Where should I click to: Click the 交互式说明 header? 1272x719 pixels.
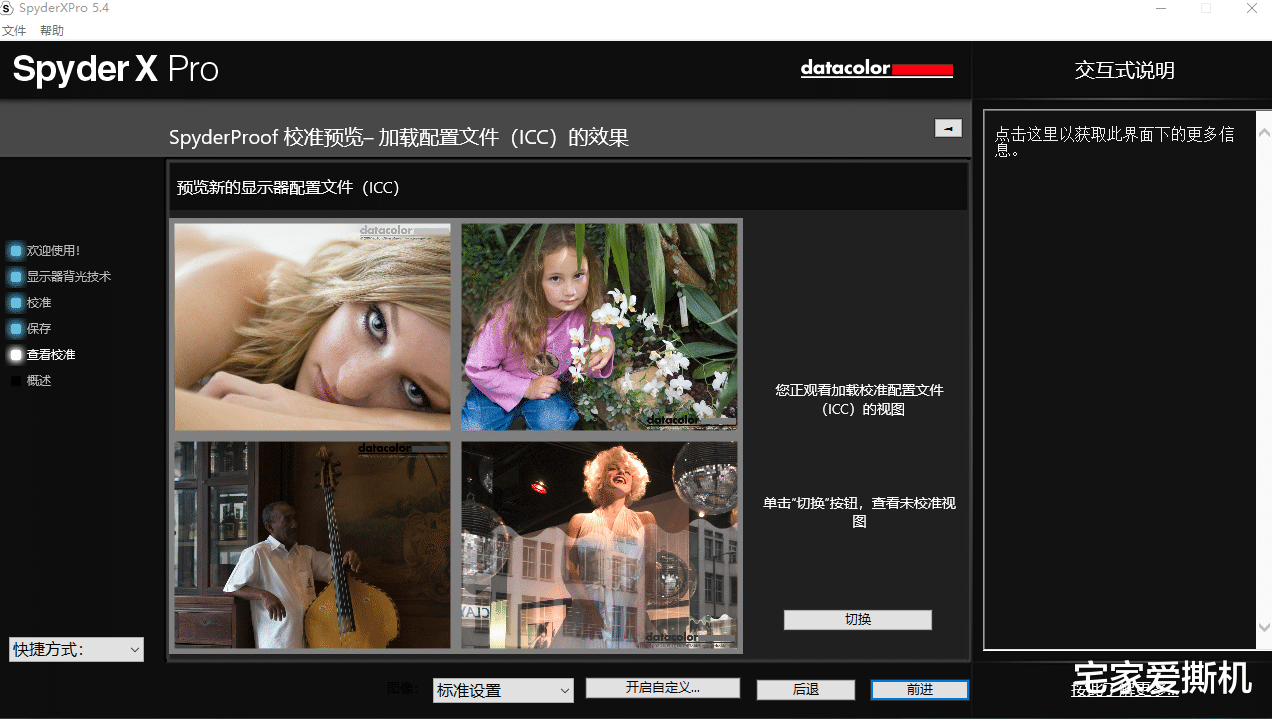[1125, 70]
